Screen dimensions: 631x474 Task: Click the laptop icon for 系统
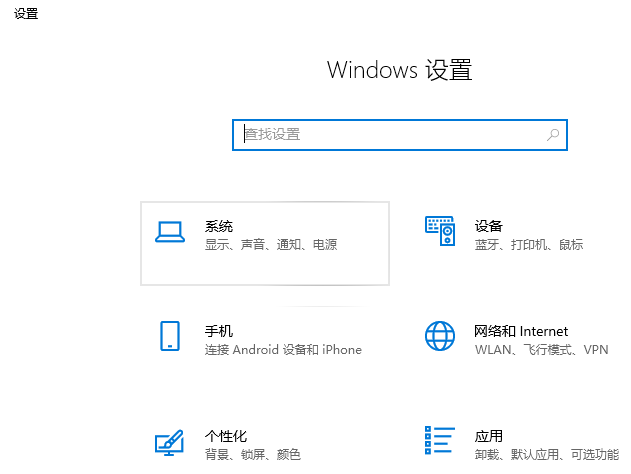pos(170,232)
